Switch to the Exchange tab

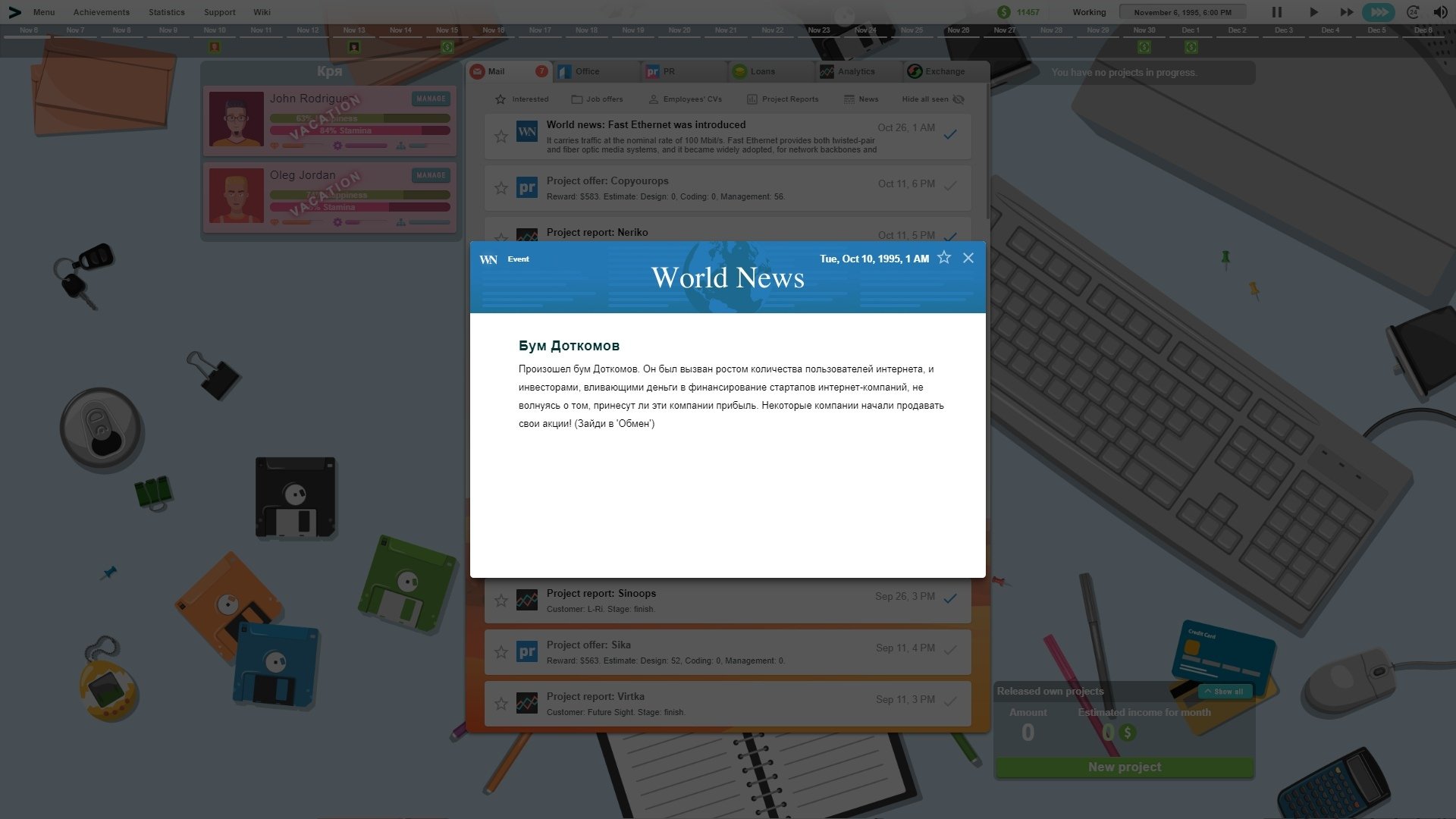point(944,71)
